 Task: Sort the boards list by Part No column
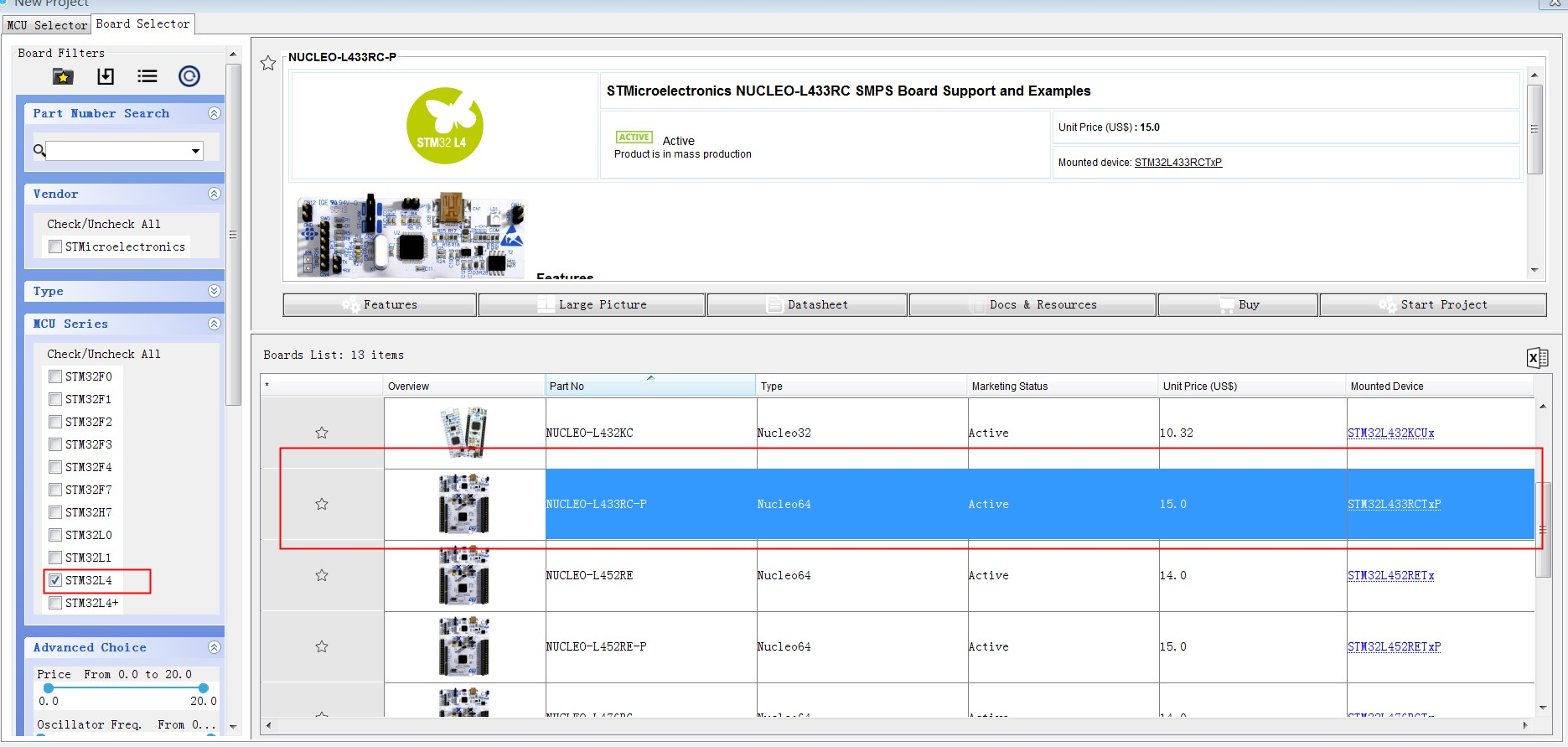click(650, 386)
